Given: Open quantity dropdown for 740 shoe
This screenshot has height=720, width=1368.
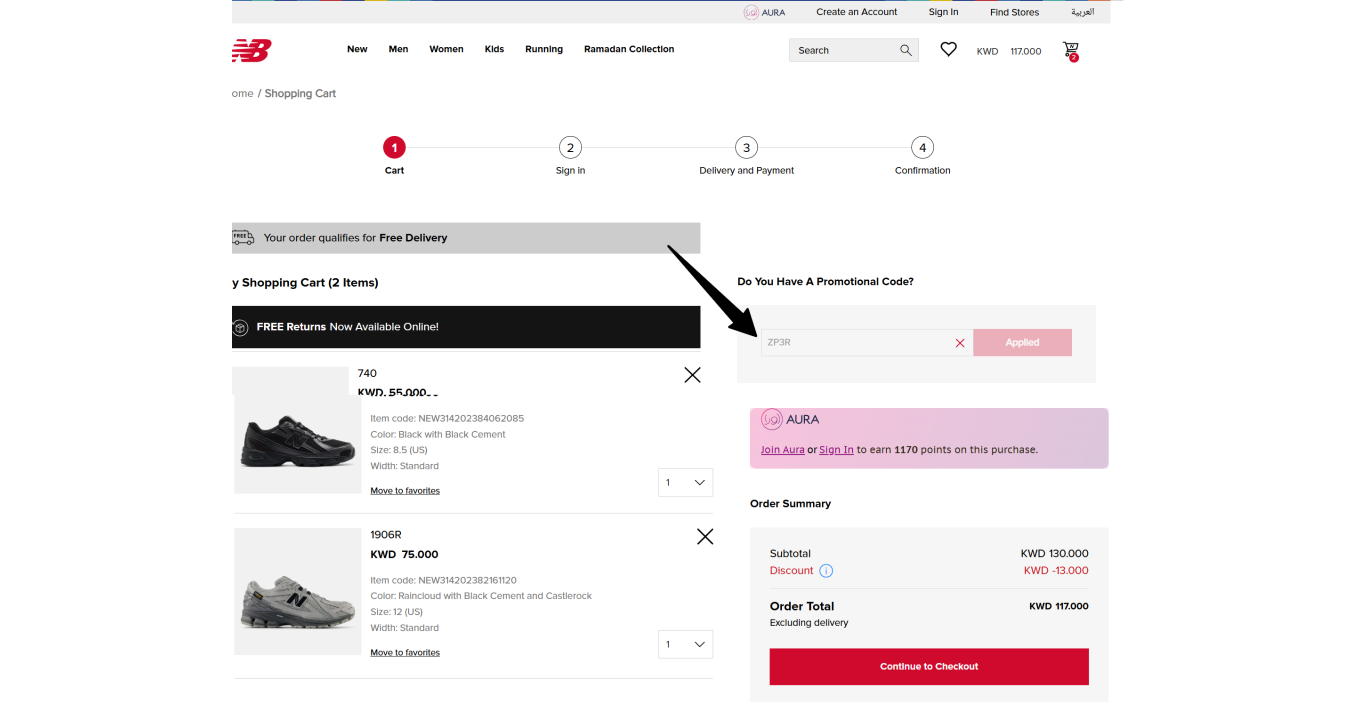Looking at the screenshot, I should (x=686, y=482).
